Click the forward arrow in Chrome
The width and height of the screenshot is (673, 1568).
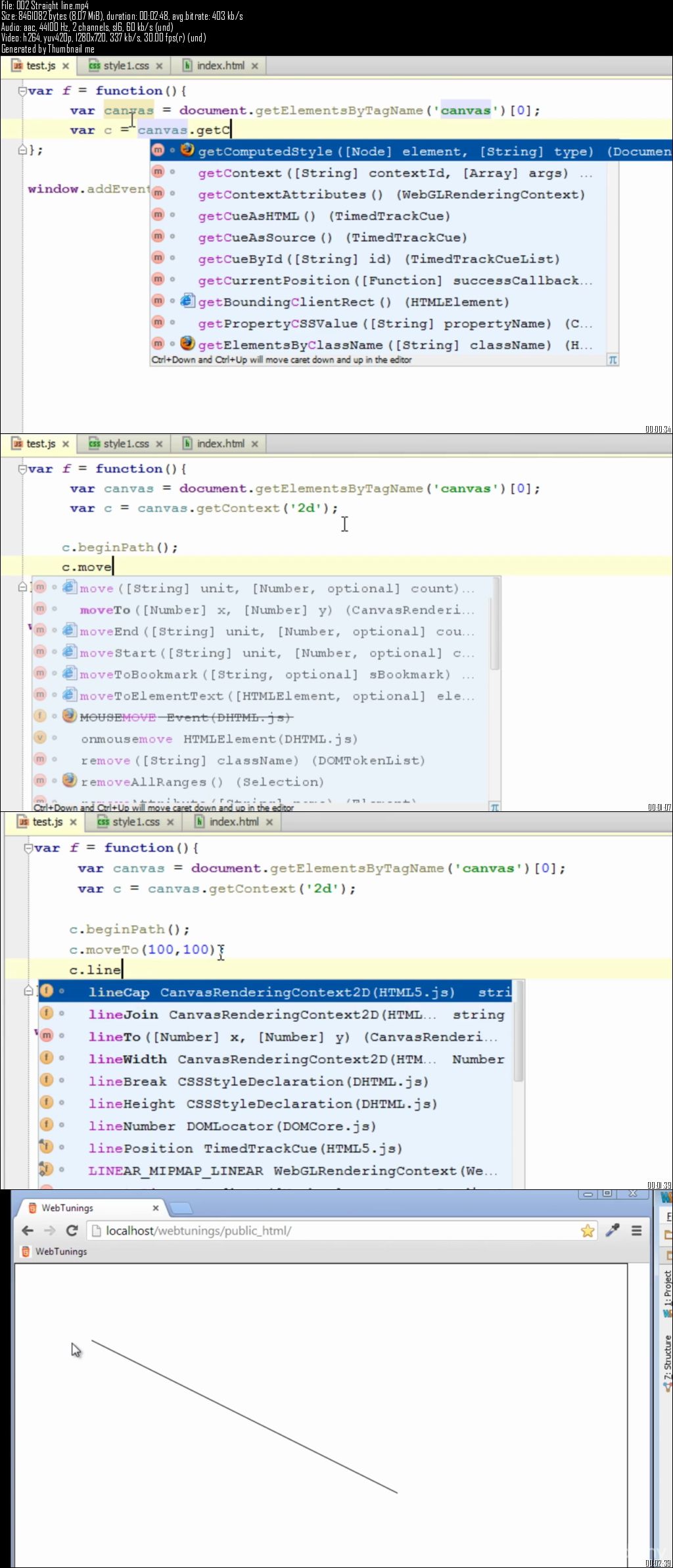(x=50, y=1231)
